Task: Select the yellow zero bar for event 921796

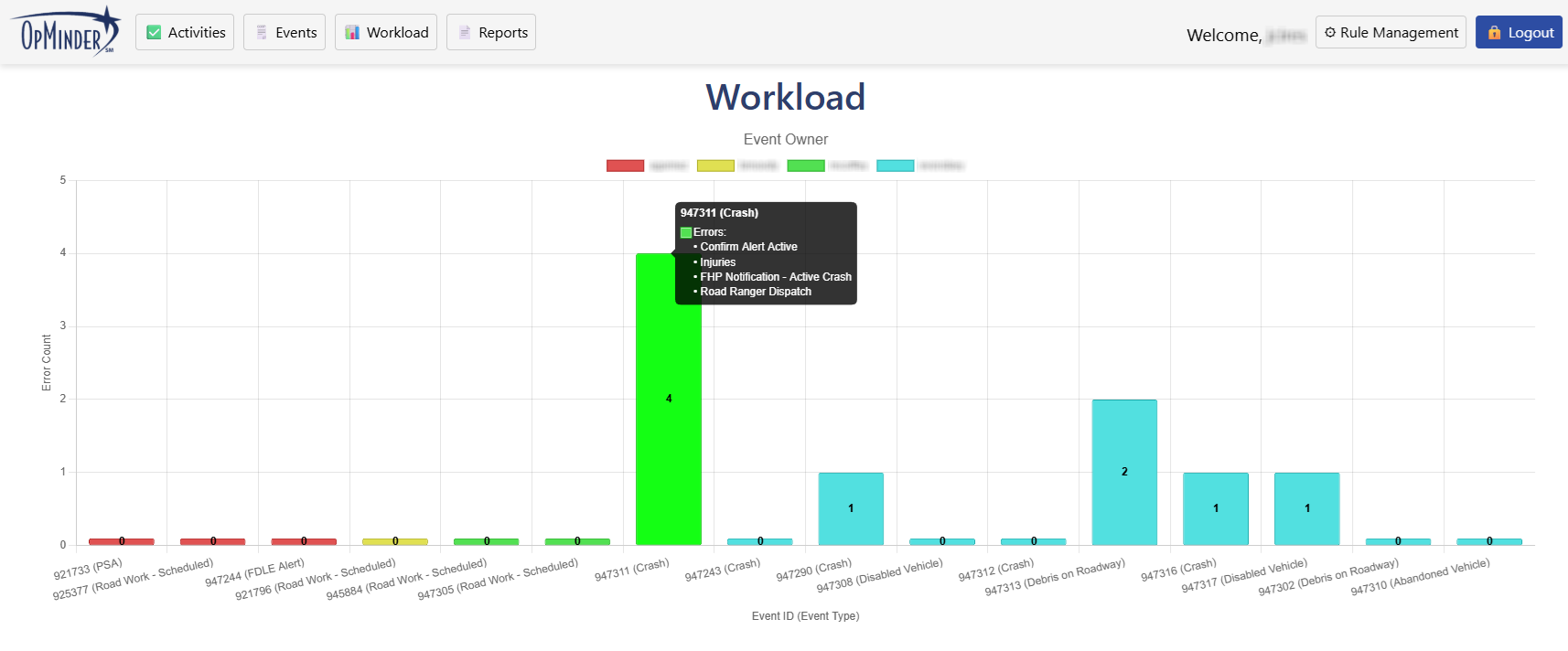Action: 395,541
